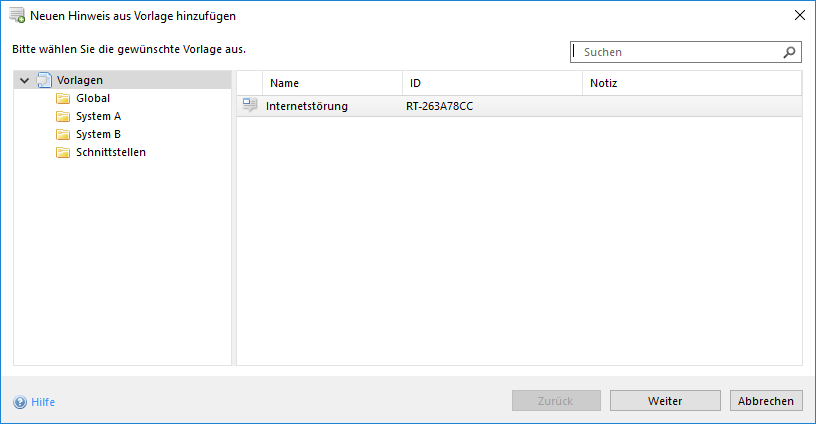Click the System A folder icon

pos(63,116)
